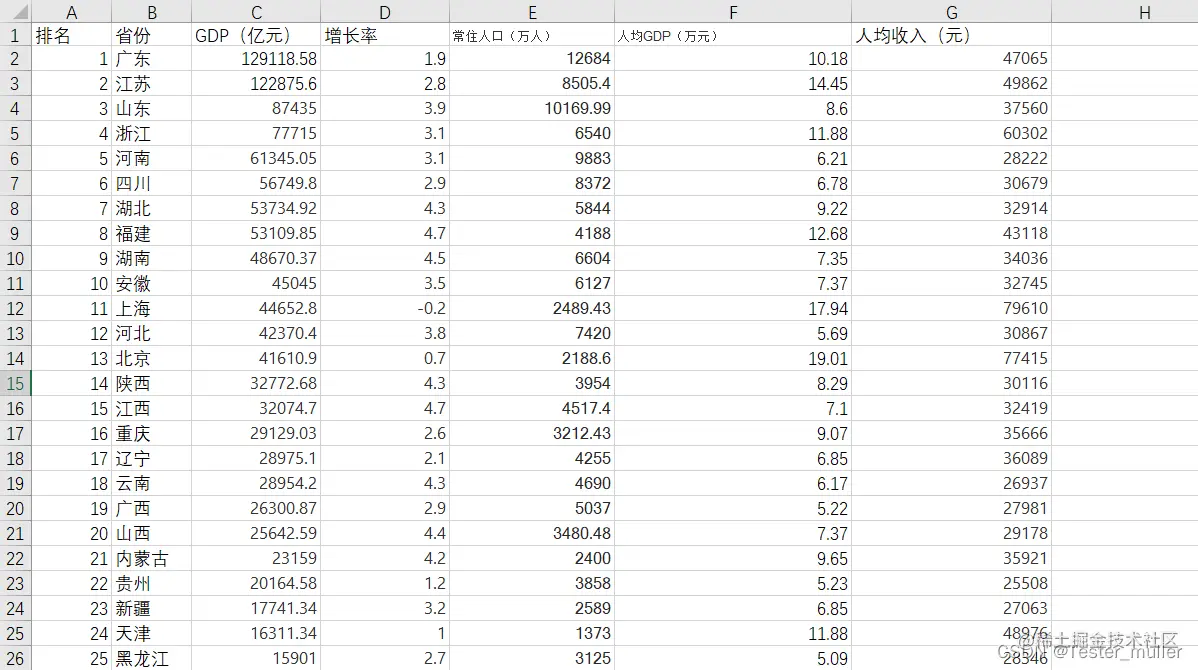Select the cell containing 新疆
The image size is (1198, 670).
pyautogui.click(x=151, y=608)
